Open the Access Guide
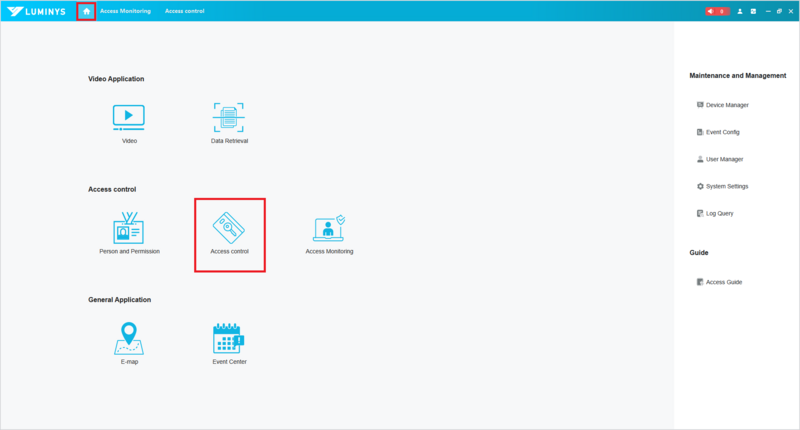Screen dimensions: 800x430 723,282
